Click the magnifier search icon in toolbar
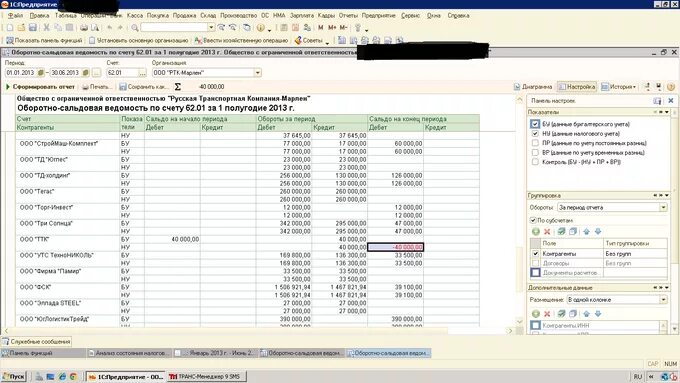 (135, 28)
